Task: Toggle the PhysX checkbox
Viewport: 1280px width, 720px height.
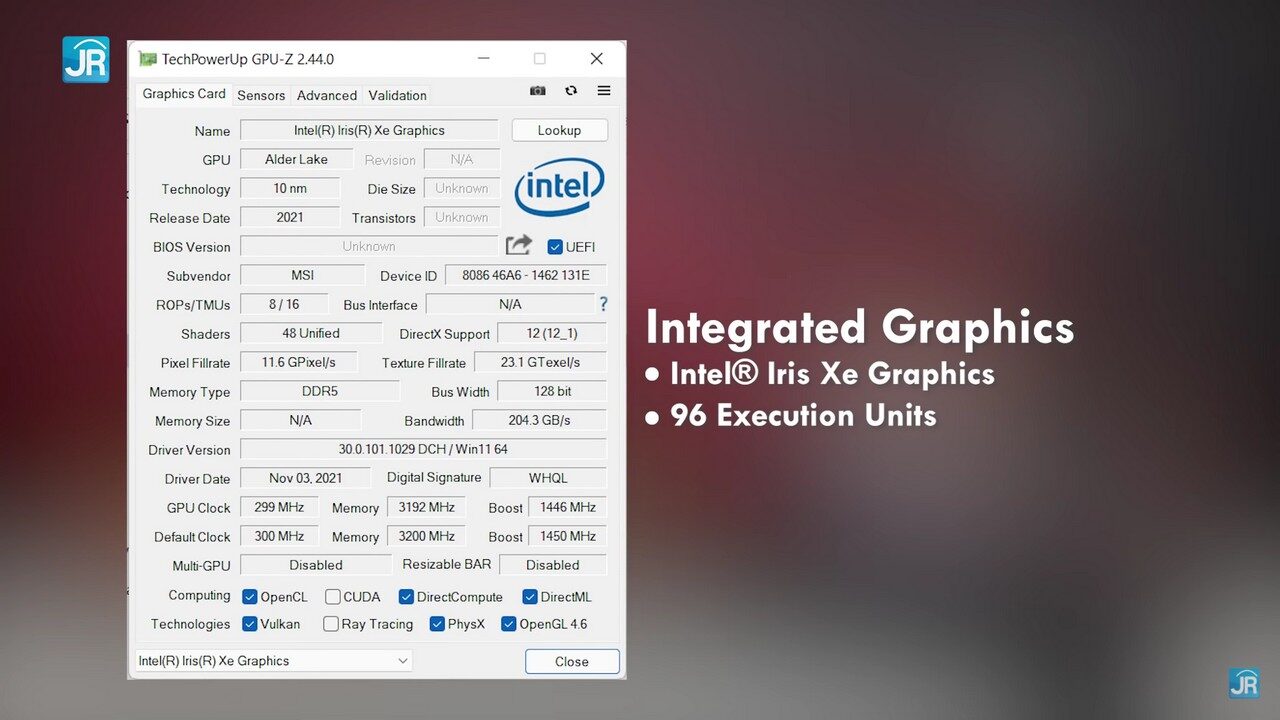Action: pos(437,624)
